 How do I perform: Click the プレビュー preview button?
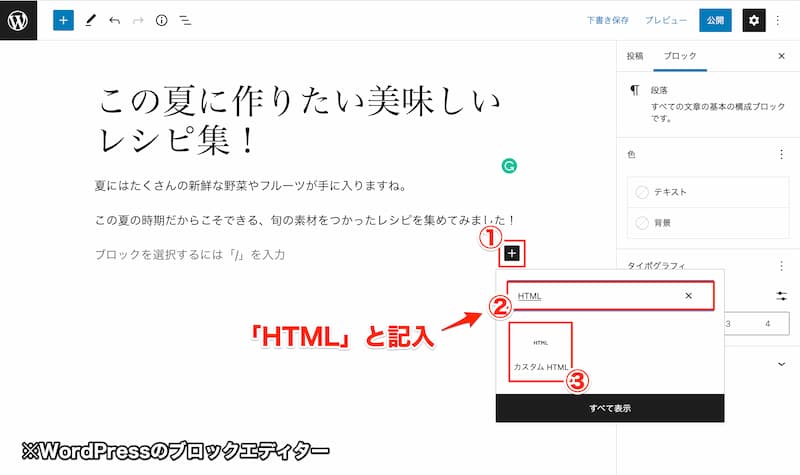[x=665, y=20]
